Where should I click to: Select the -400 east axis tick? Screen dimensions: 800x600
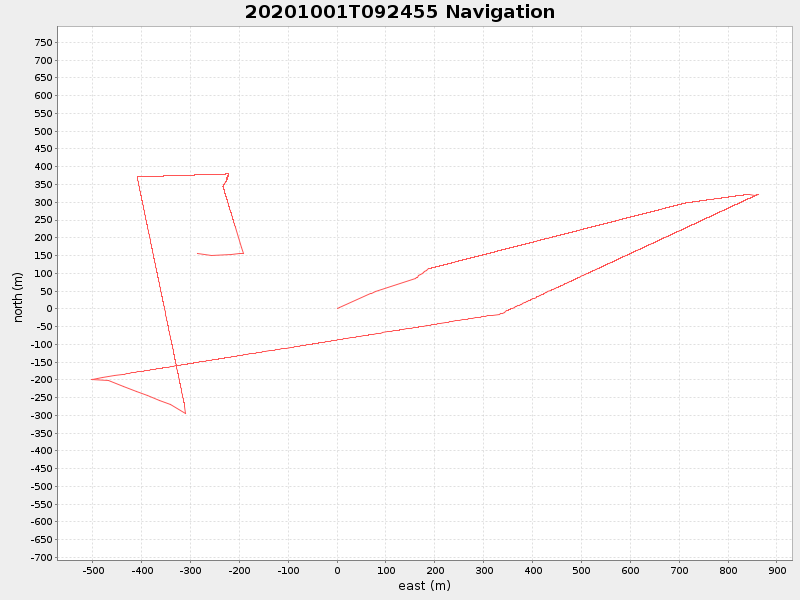coord(141,570)
